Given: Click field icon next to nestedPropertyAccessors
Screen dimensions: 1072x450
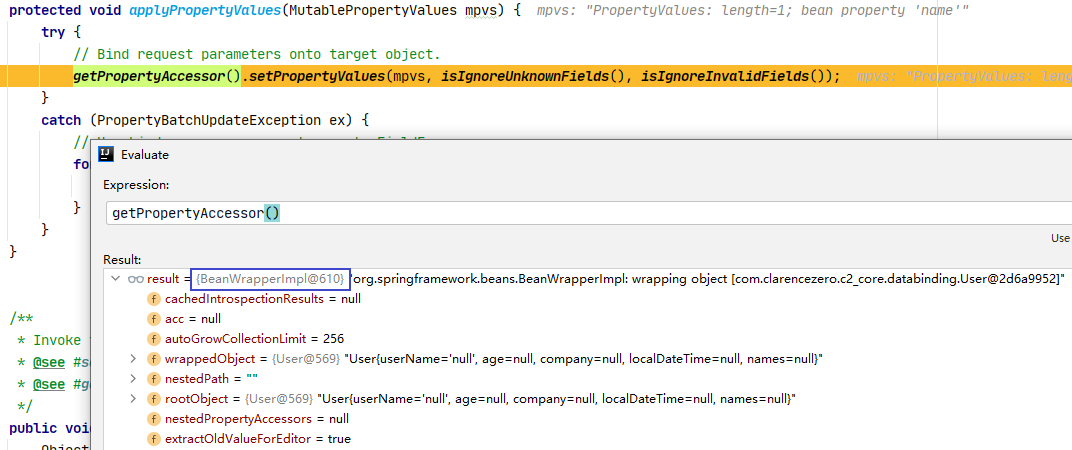Looking at the screenshot, I should tap(154, 418).
